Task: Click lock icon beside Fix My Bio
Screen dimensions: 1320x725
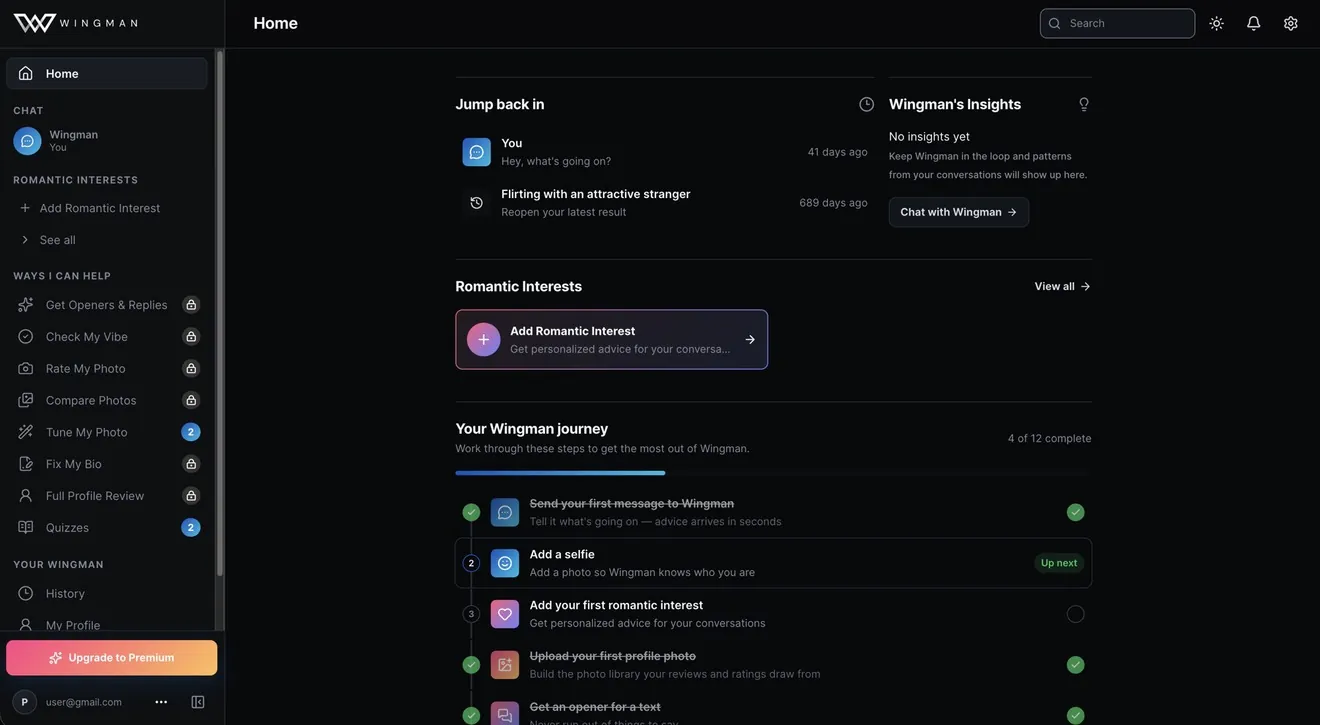Action: coord(191,464)
